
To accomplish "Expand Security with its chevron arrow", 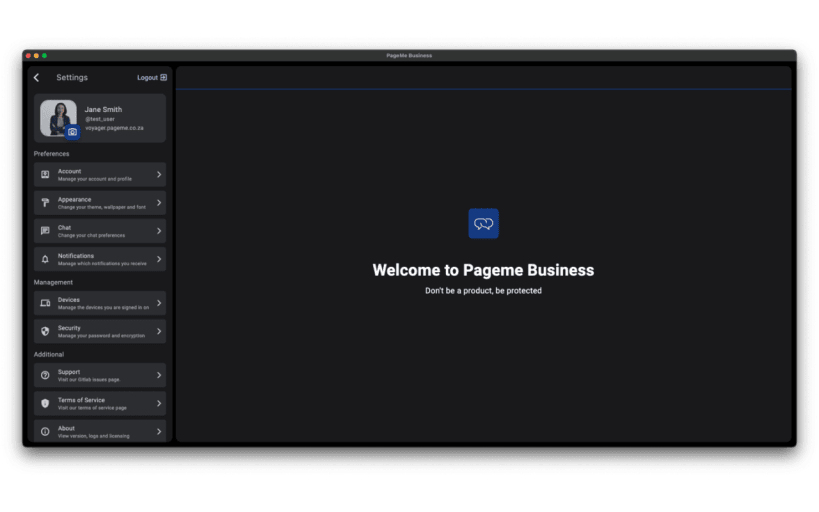I will point(159,331).
